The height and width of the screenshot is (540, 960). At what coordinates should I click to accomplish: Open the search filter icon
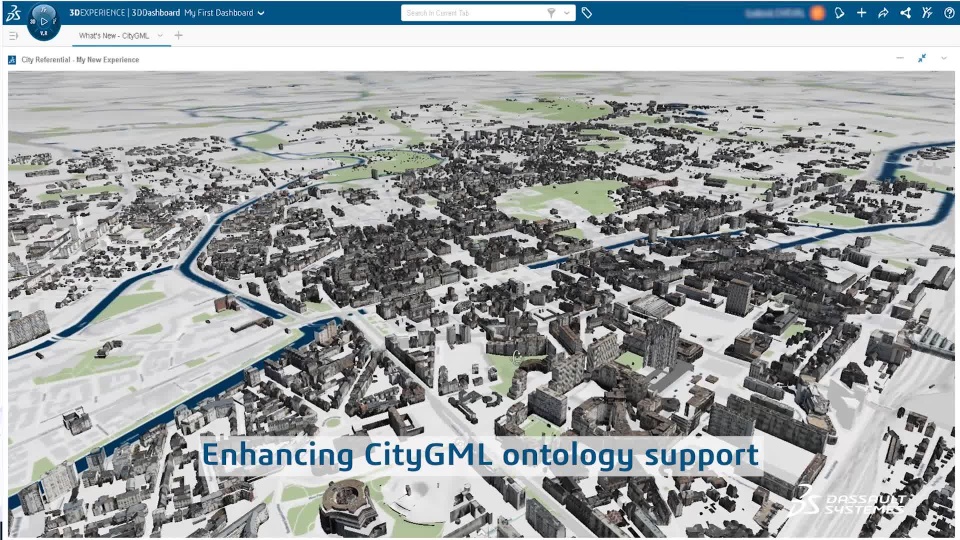551,13
